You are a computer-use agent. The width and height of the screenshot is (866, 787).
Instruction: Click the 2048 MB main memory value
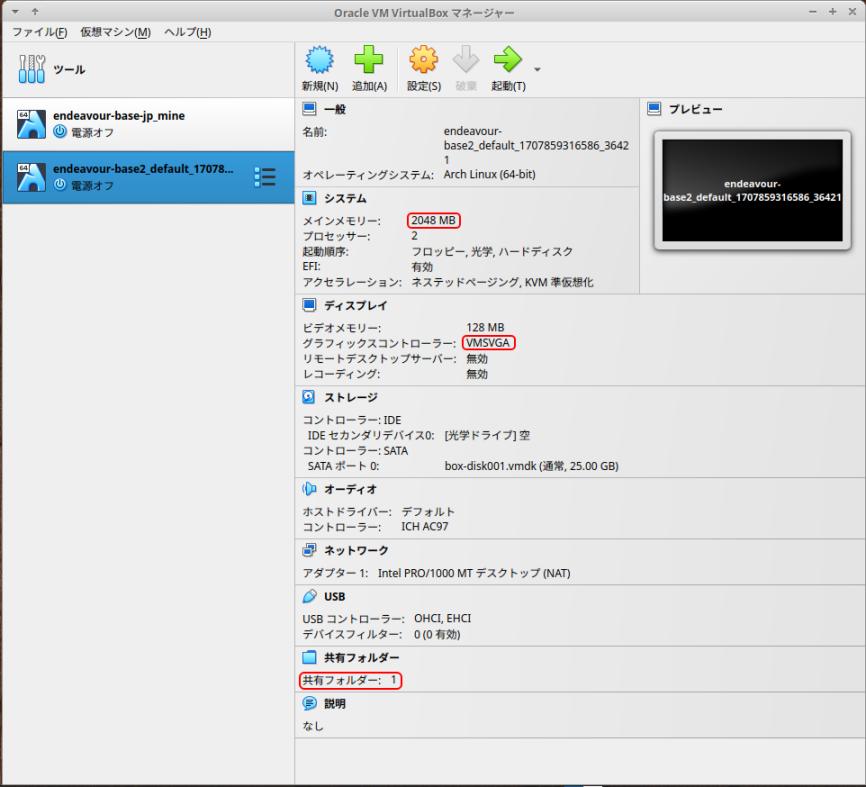pyautogui.click(x=434, y=220)
